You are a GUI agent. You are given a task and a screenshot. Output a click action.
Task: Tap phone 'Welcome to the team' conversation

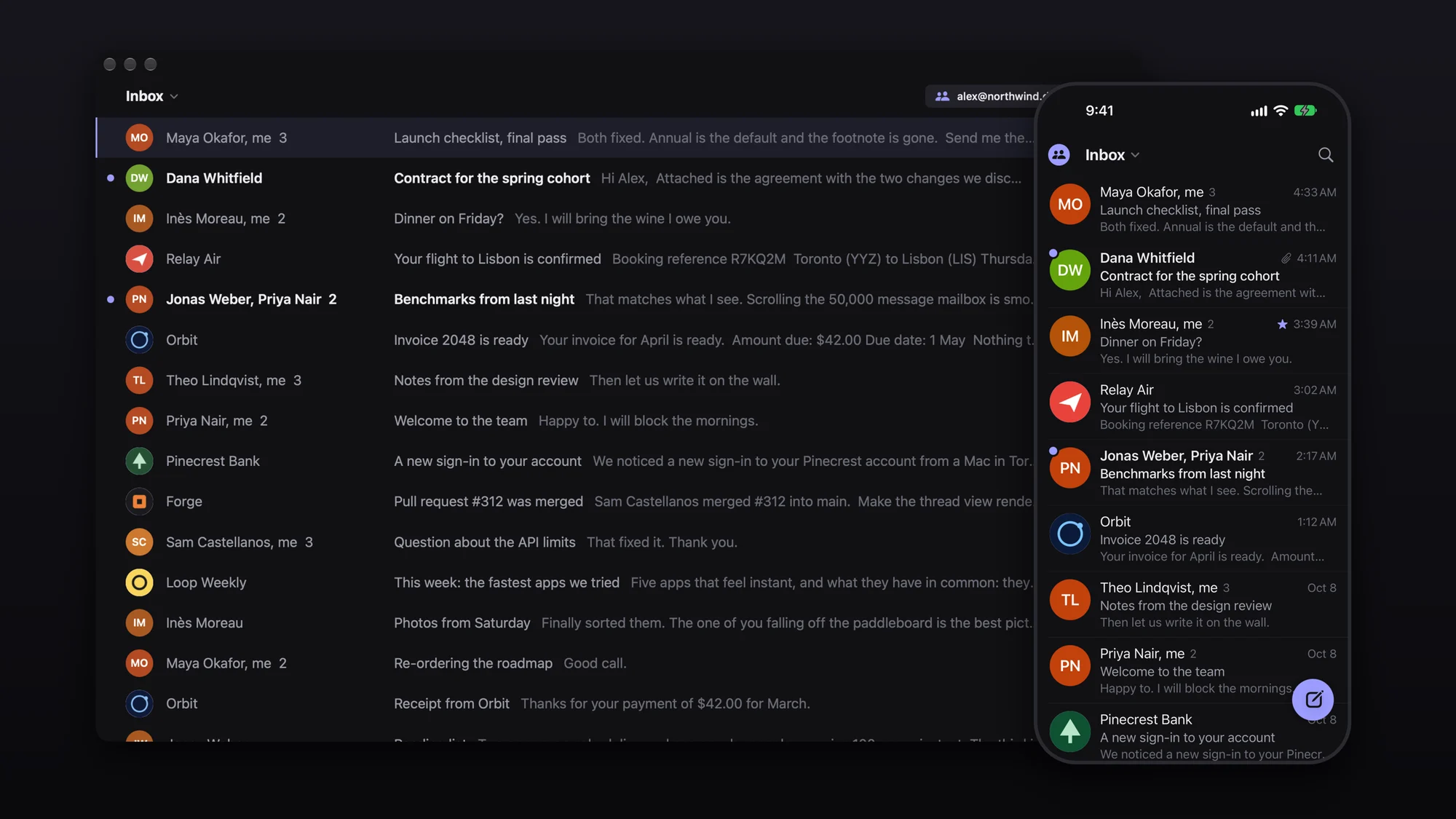click(1192, 670)
